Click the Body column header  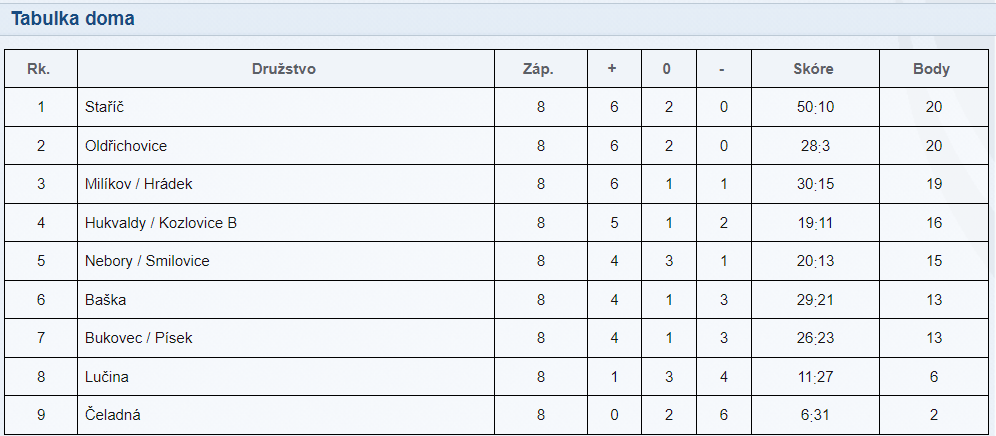(x=931, y=69)
